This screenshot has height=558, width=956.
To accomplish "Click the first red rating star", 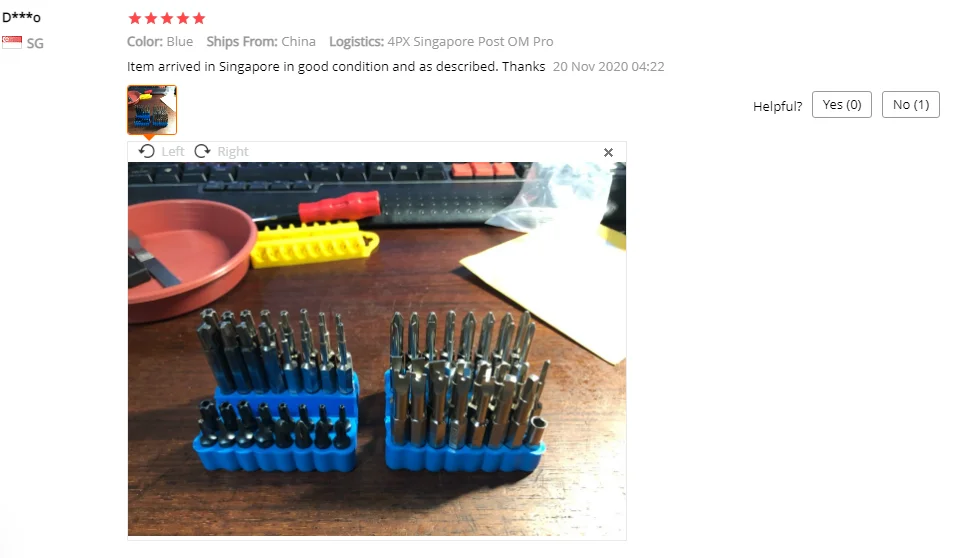I will 135,18.
